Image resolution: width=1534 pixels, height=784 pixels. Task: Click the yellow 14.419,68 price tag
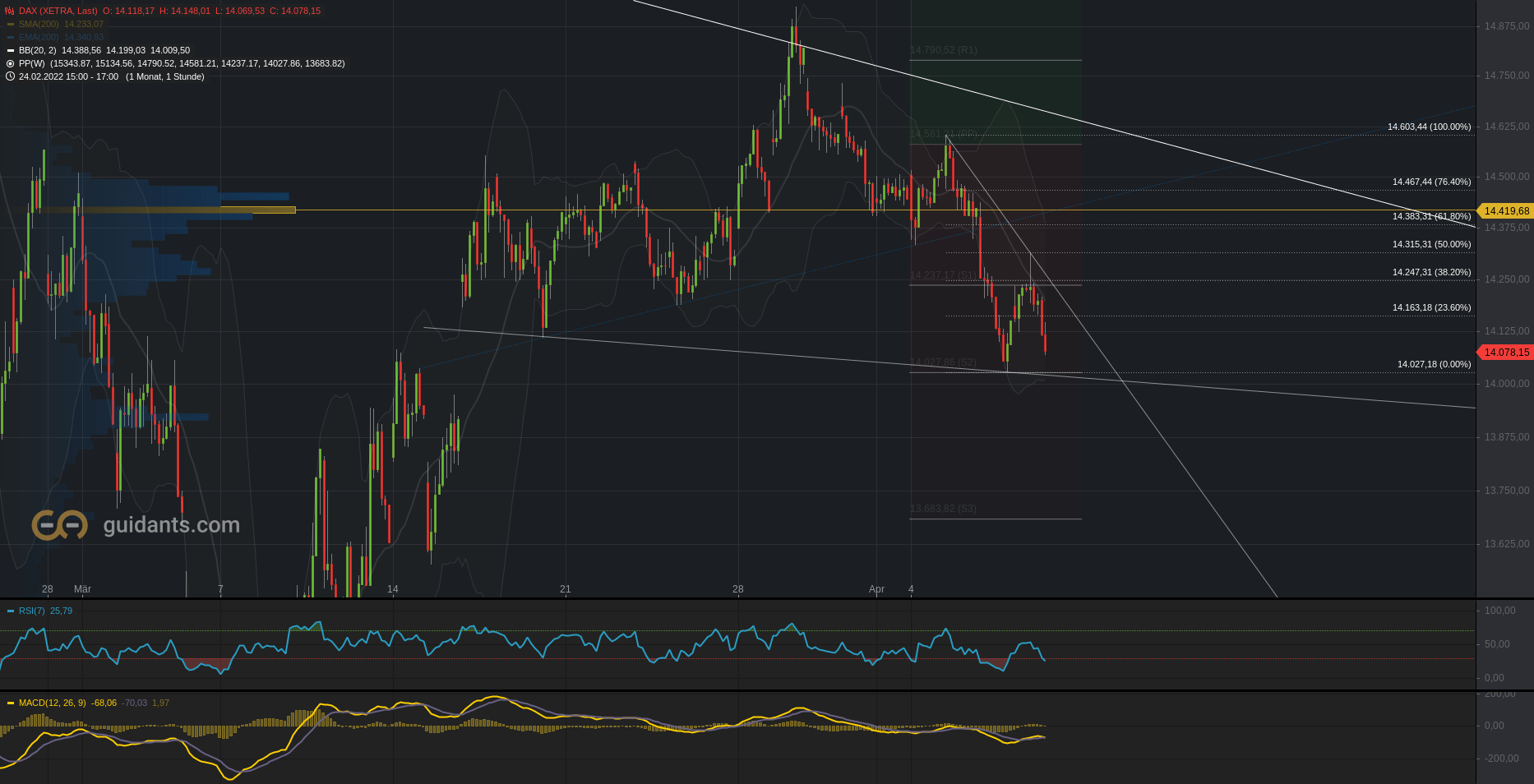1505,211
